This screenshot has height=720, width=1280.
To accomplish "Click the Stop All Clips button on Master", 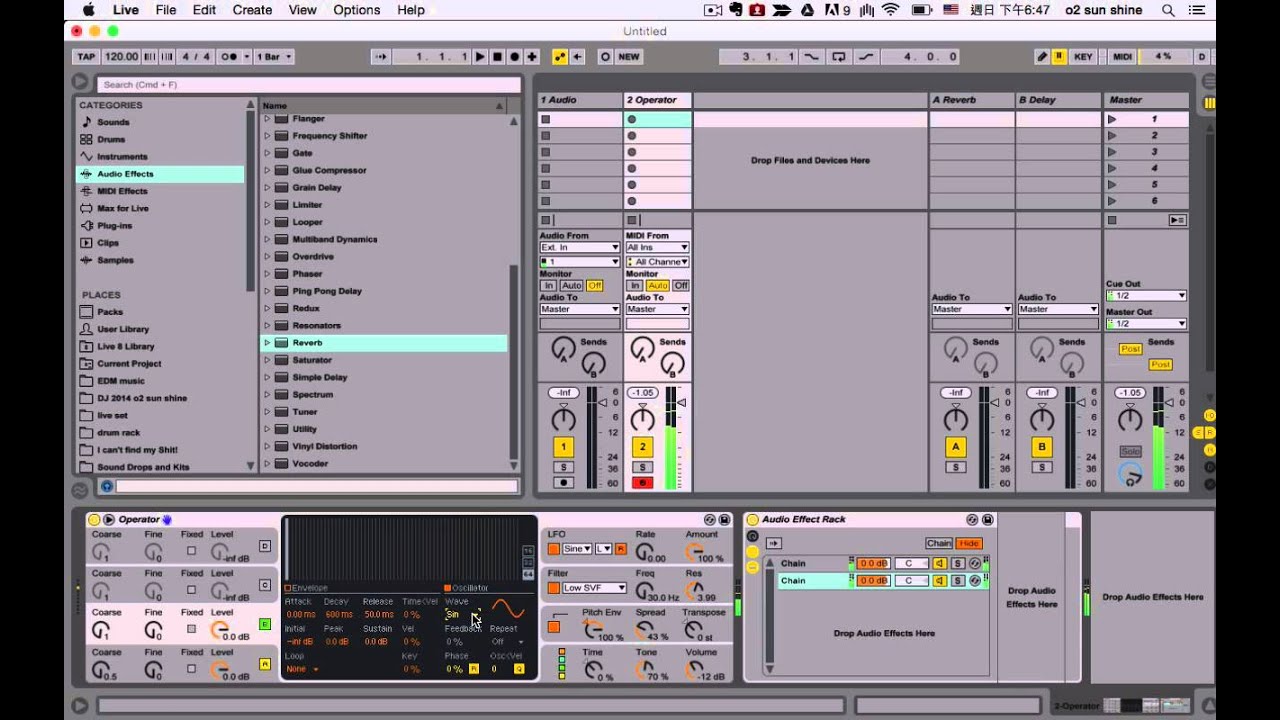I will (x=1112, y=220).
